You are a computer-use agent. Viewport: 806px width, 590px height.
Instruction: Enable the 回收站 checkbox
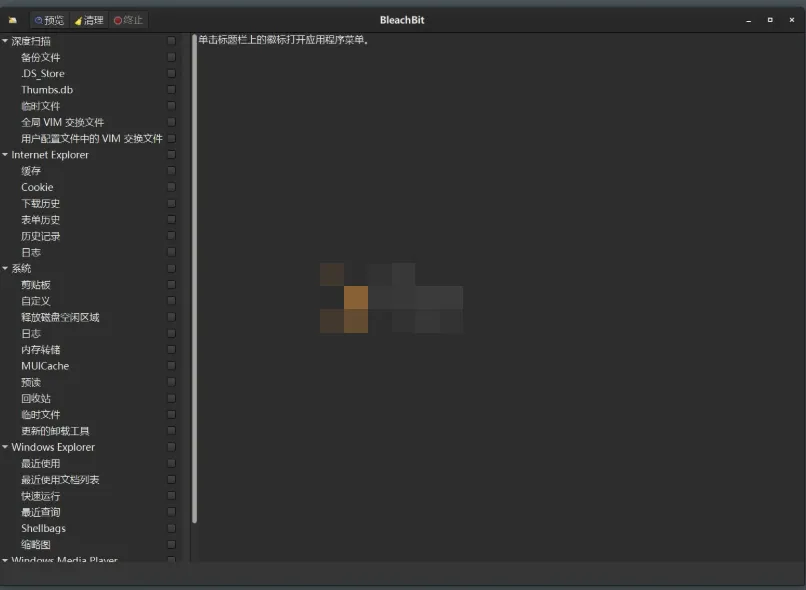click(x=172, y=398)
